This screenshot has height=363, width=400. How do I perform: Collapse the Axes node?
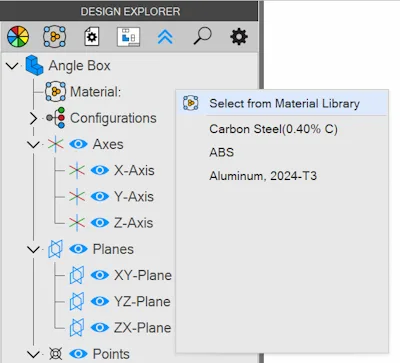coord(33,144)
